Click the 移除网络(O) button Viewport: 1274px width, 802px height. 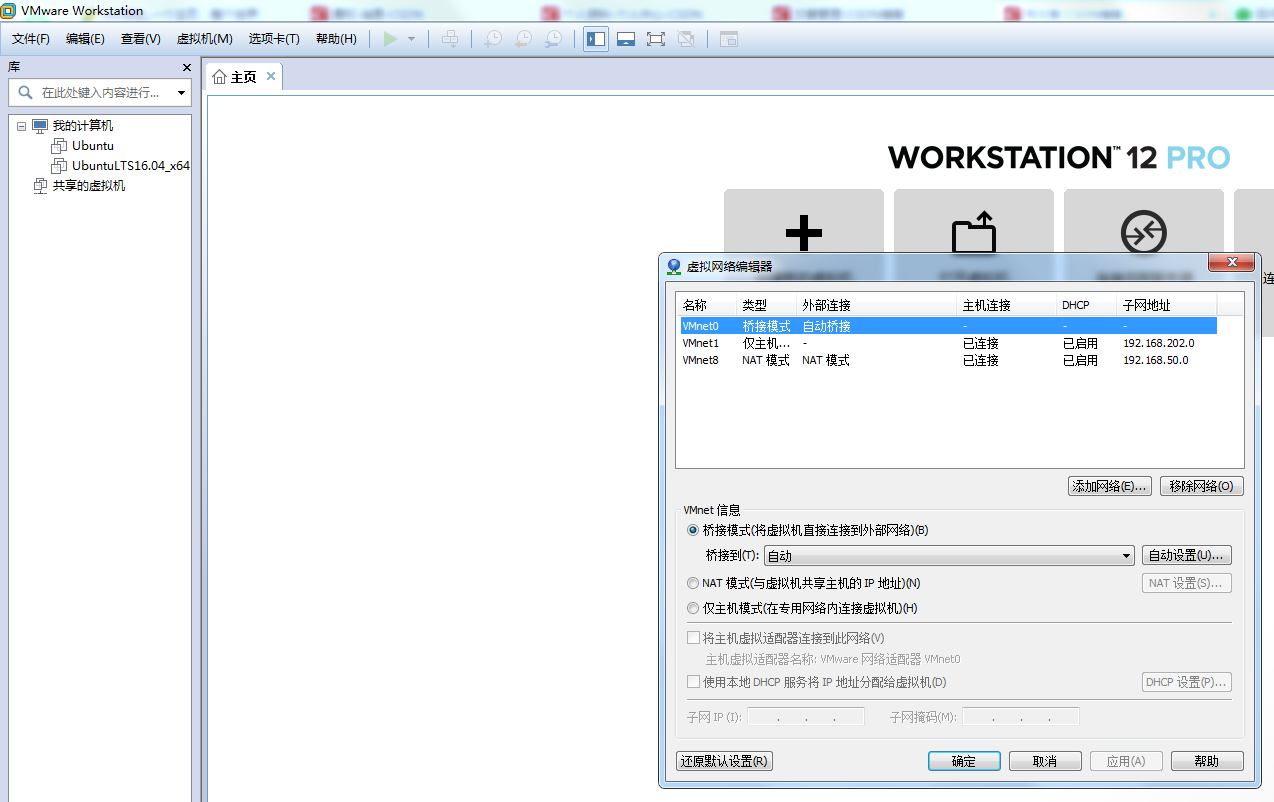[x=1202, y=486]
